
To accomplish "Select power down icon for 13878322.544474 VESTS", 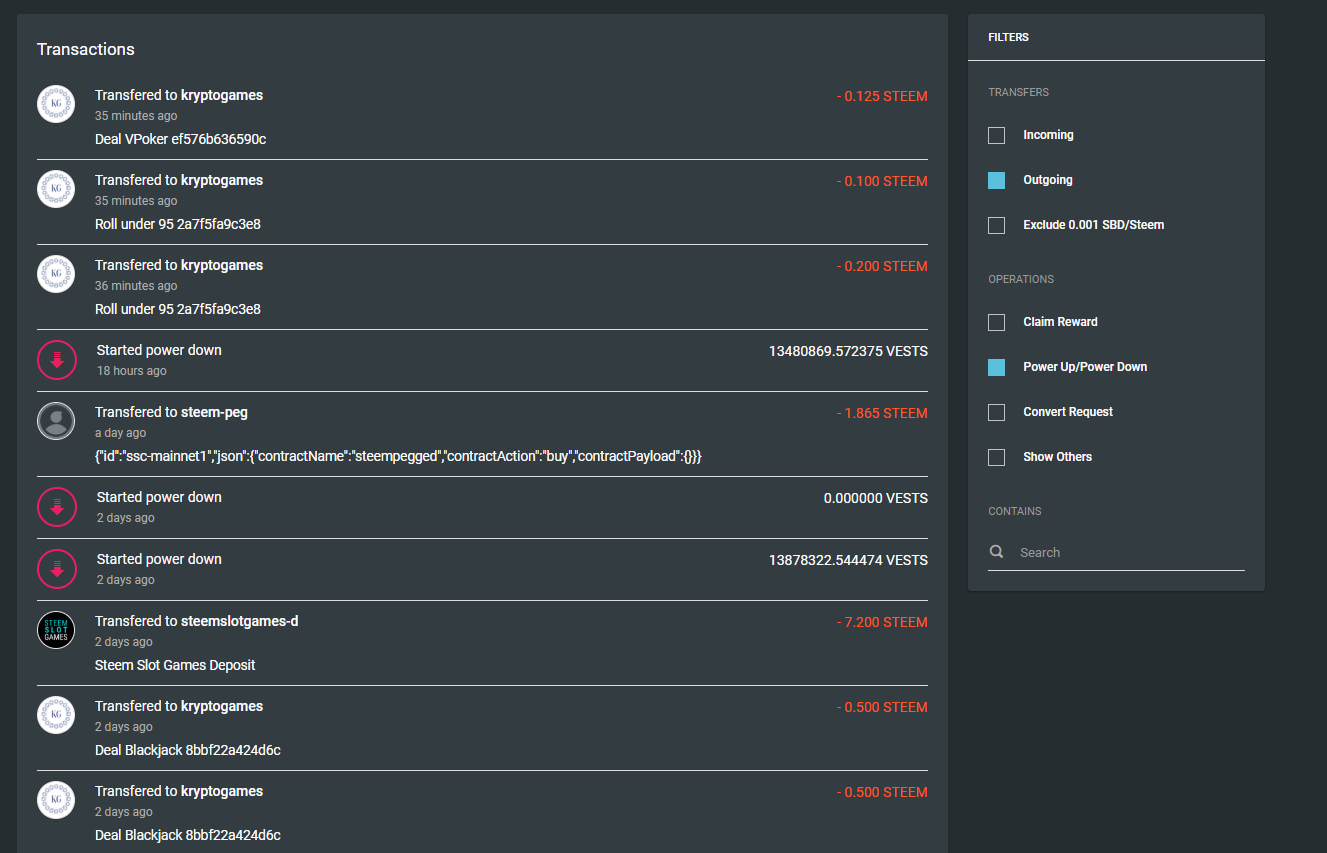I will 57,569.
